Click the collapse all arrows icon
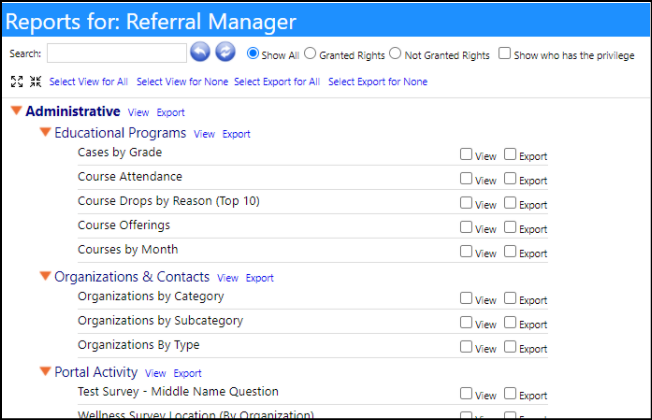652x420 pixels. pyautogui.click(x=35, y=82)
